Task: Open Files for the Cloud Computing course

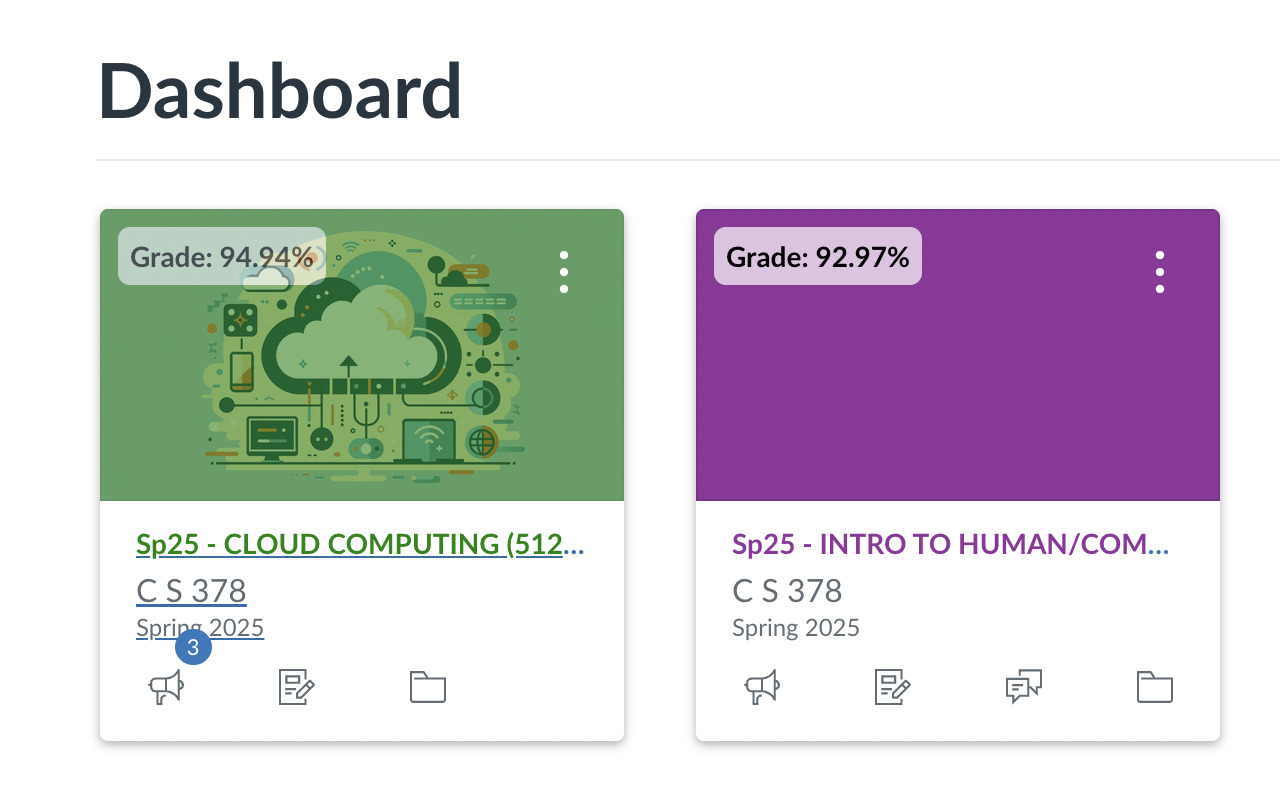Action: click(x=428, y=687)
